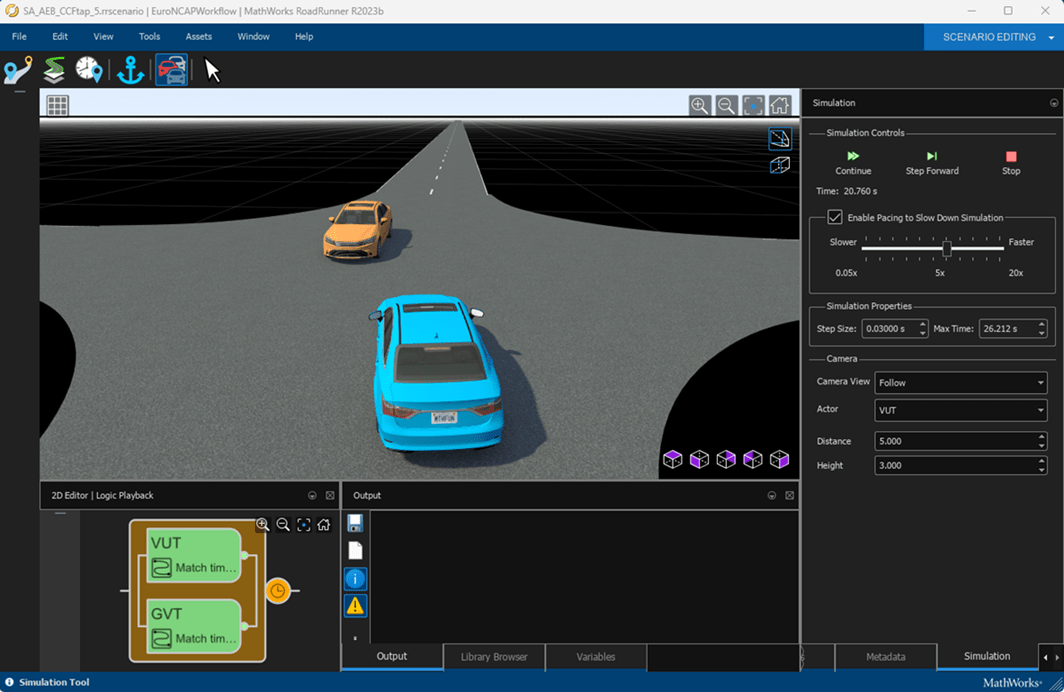Screen dimensions: 1064x692
Task: Switch to the Variables tab
Action: 596,657
